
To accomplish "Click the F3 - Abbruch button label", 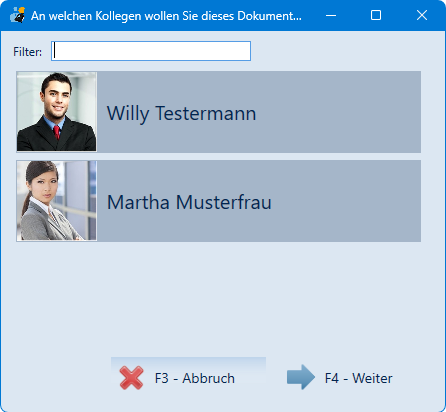I will pos(195,378).
